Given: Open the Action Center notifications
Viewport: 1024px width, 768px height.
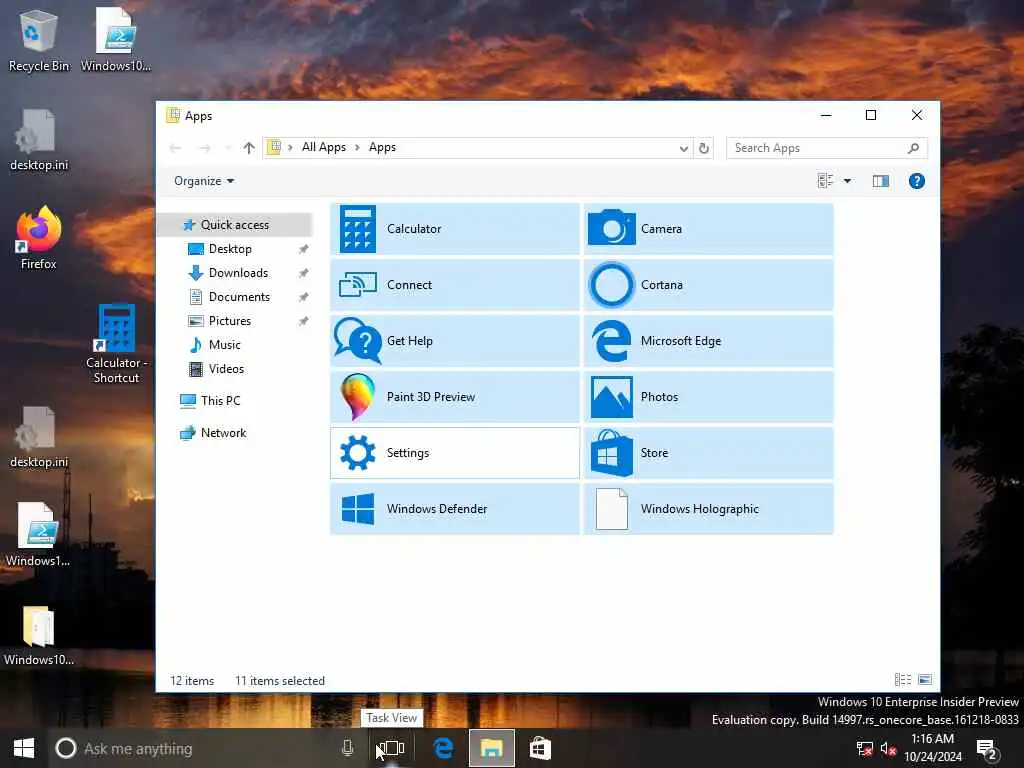Looking at the screenshot, I should (987, 749).
